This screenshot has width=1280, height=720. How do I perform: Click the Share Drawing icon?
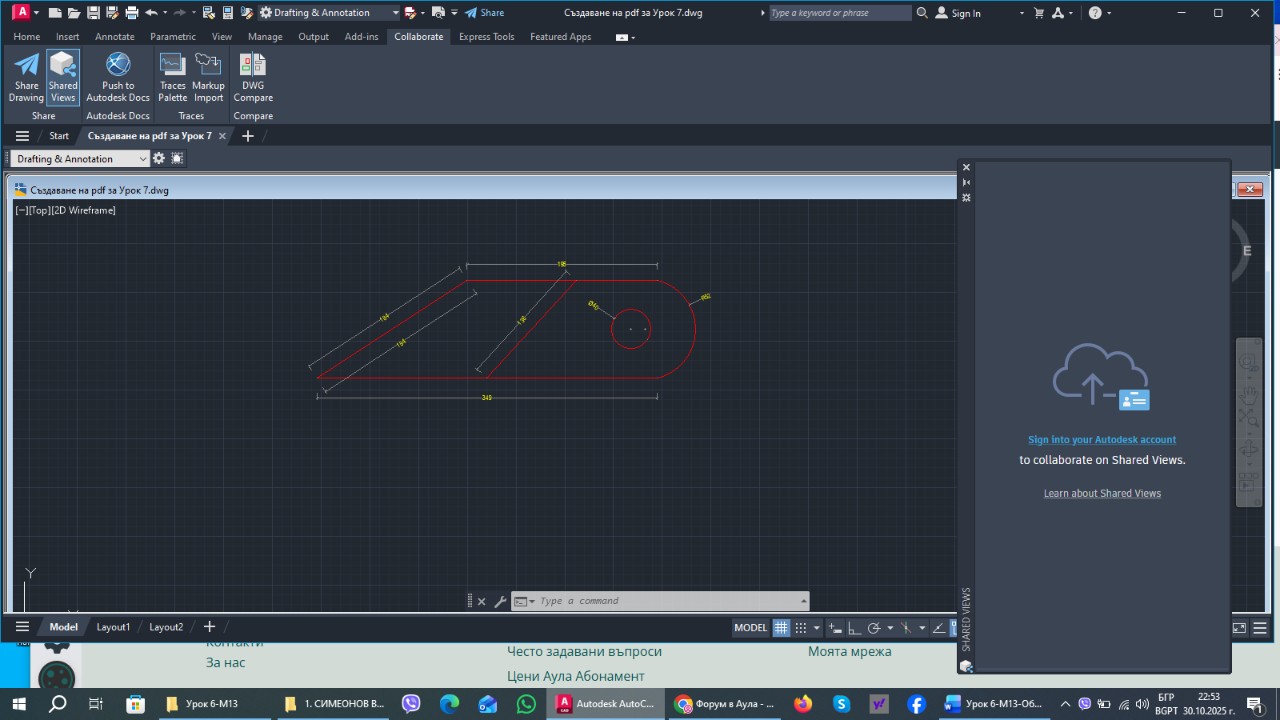click(x=26, y=77)
